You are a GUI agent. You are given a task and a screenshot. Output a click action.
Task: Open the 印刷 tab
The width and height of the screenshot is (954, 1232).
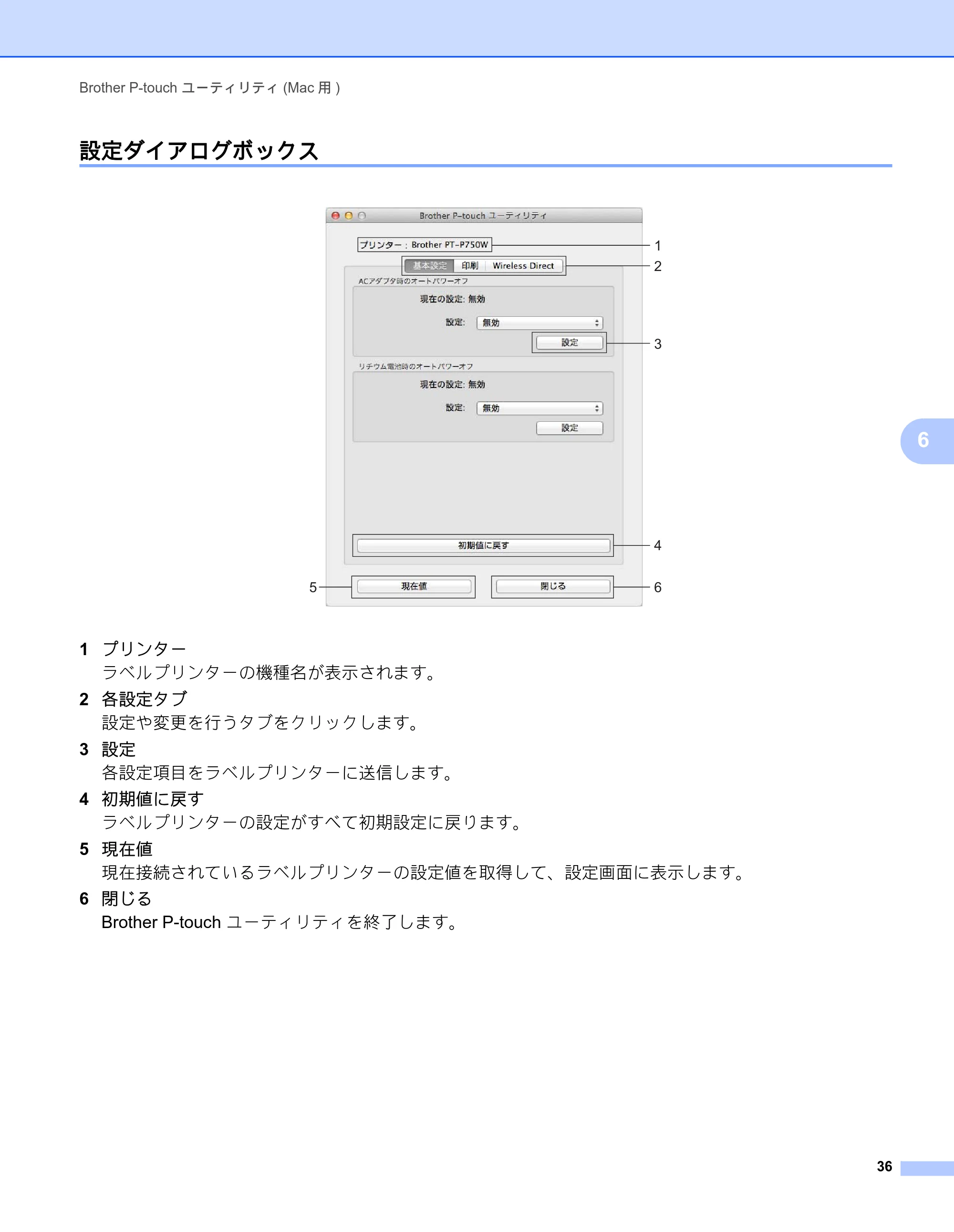tap(470, 266)
